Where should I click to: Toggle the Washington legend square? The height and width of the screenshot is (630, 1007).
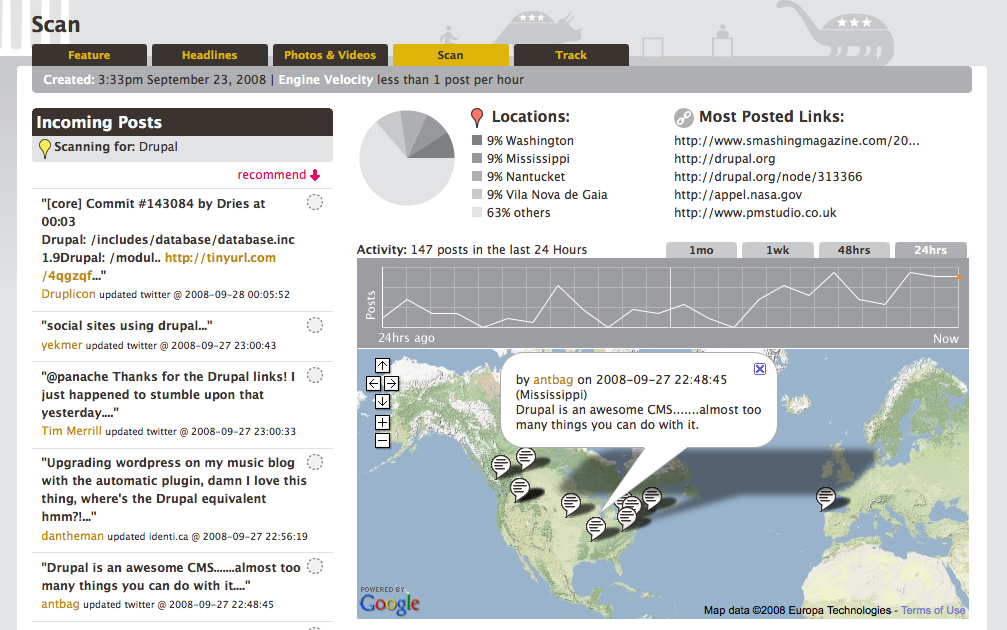point(475,139)
